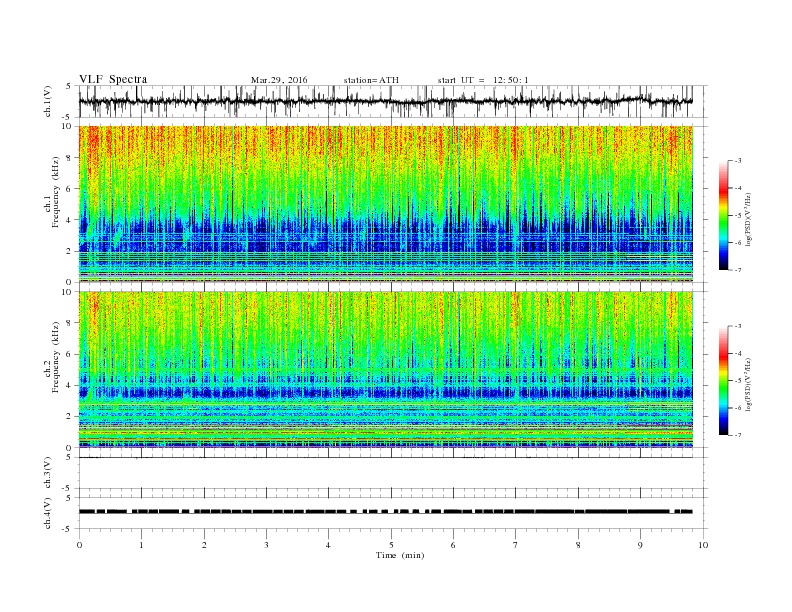Click the "-3" label on ch.1 color scale
792x612 pixels.
click(x=737, y=161)
